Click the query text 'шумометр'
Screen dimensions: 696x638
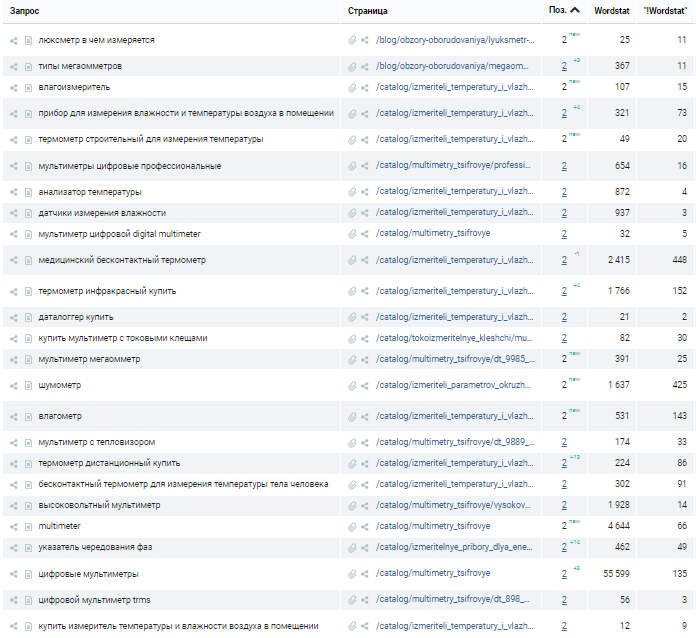(59, 385)
